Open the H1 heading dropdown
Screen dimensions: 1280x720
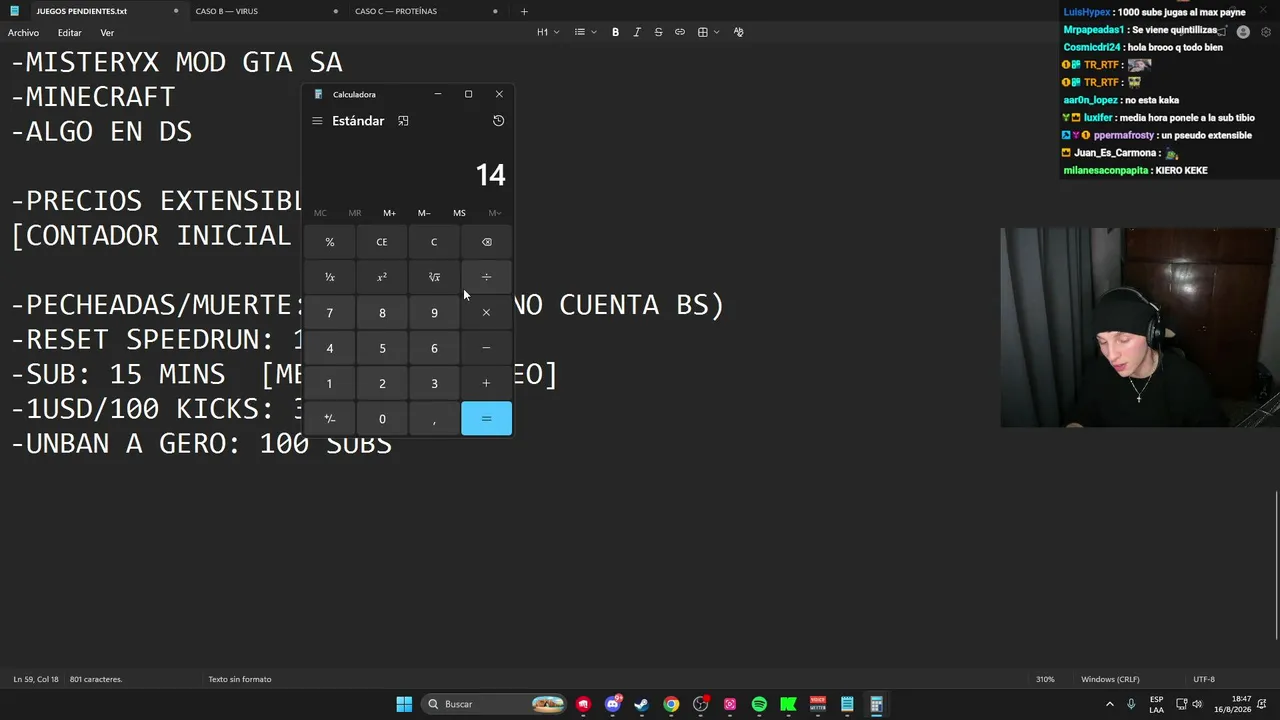click(x=547, y=32)
